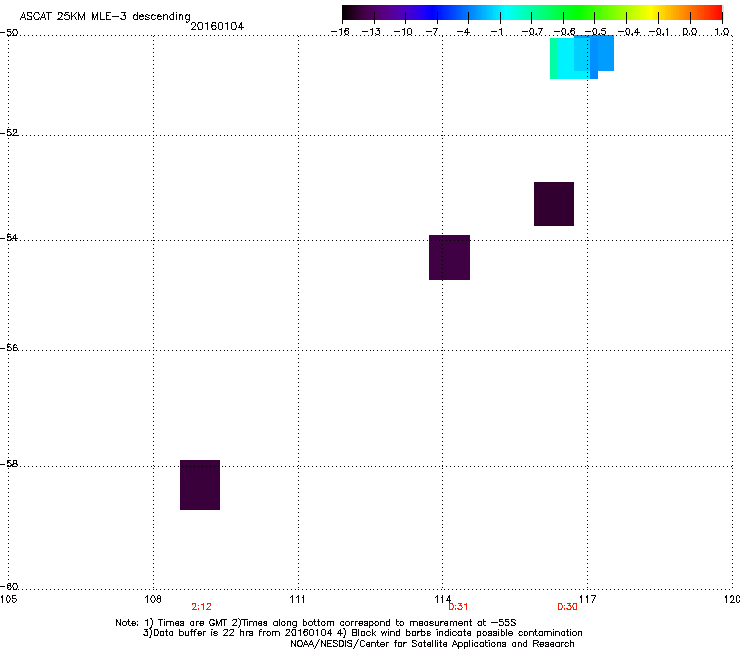The image size is (740, 650).
Task: Click the red time label 2:12
Action: tap(202, 607)
